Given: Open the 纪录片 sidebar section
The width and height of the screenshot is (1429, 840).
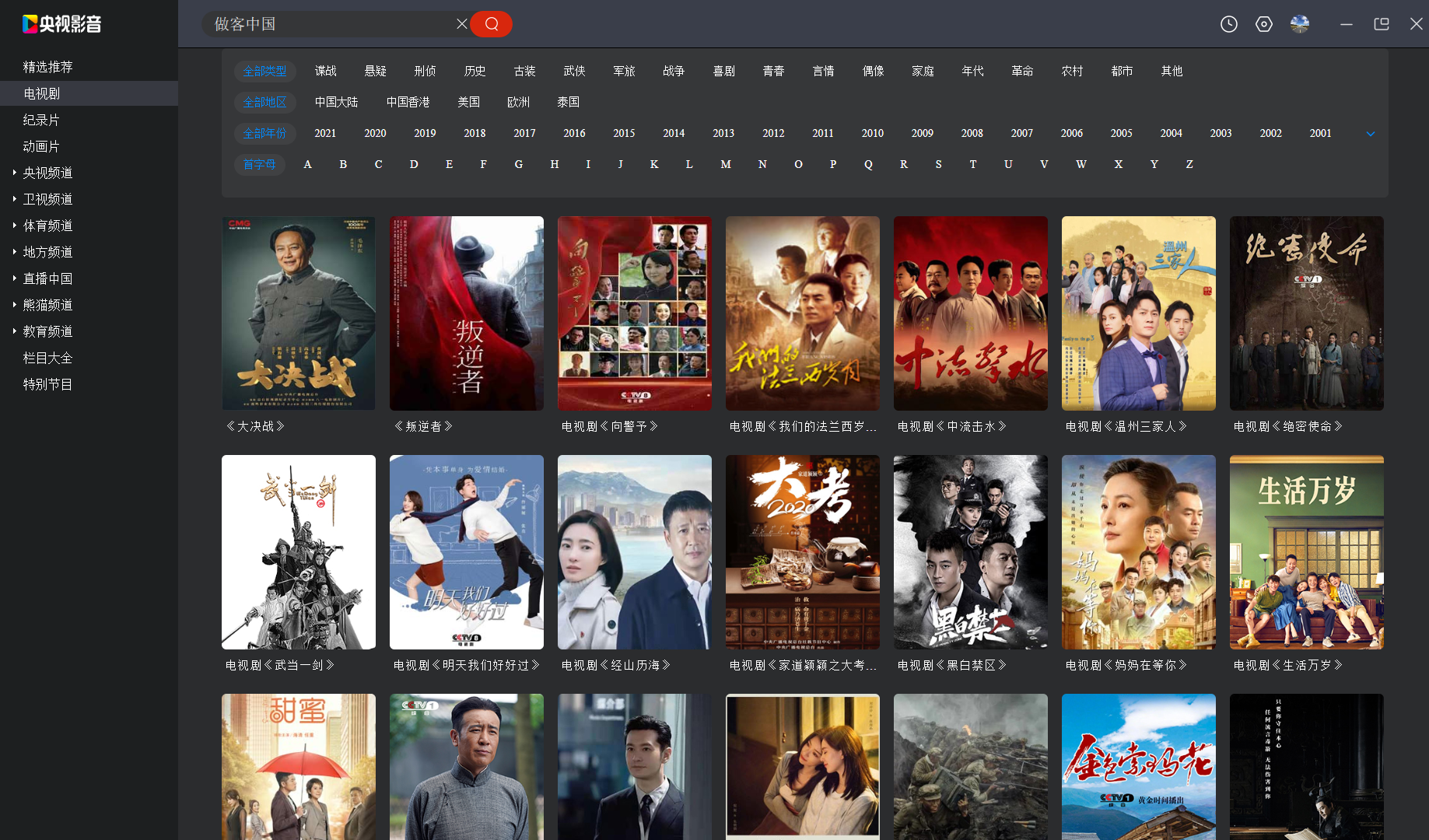Looking at the screenshot, I should pos(41,120).
